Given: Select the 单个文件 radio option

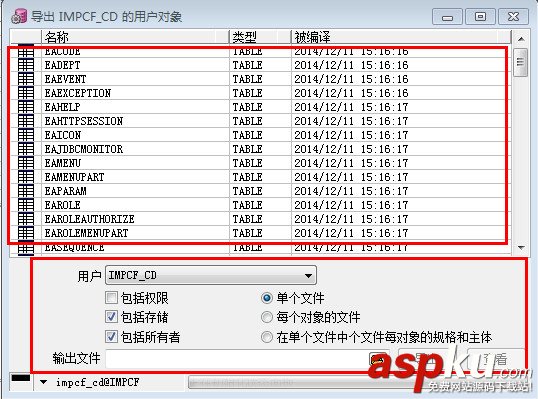Looking at the screenshot, I should coord(267,298).
